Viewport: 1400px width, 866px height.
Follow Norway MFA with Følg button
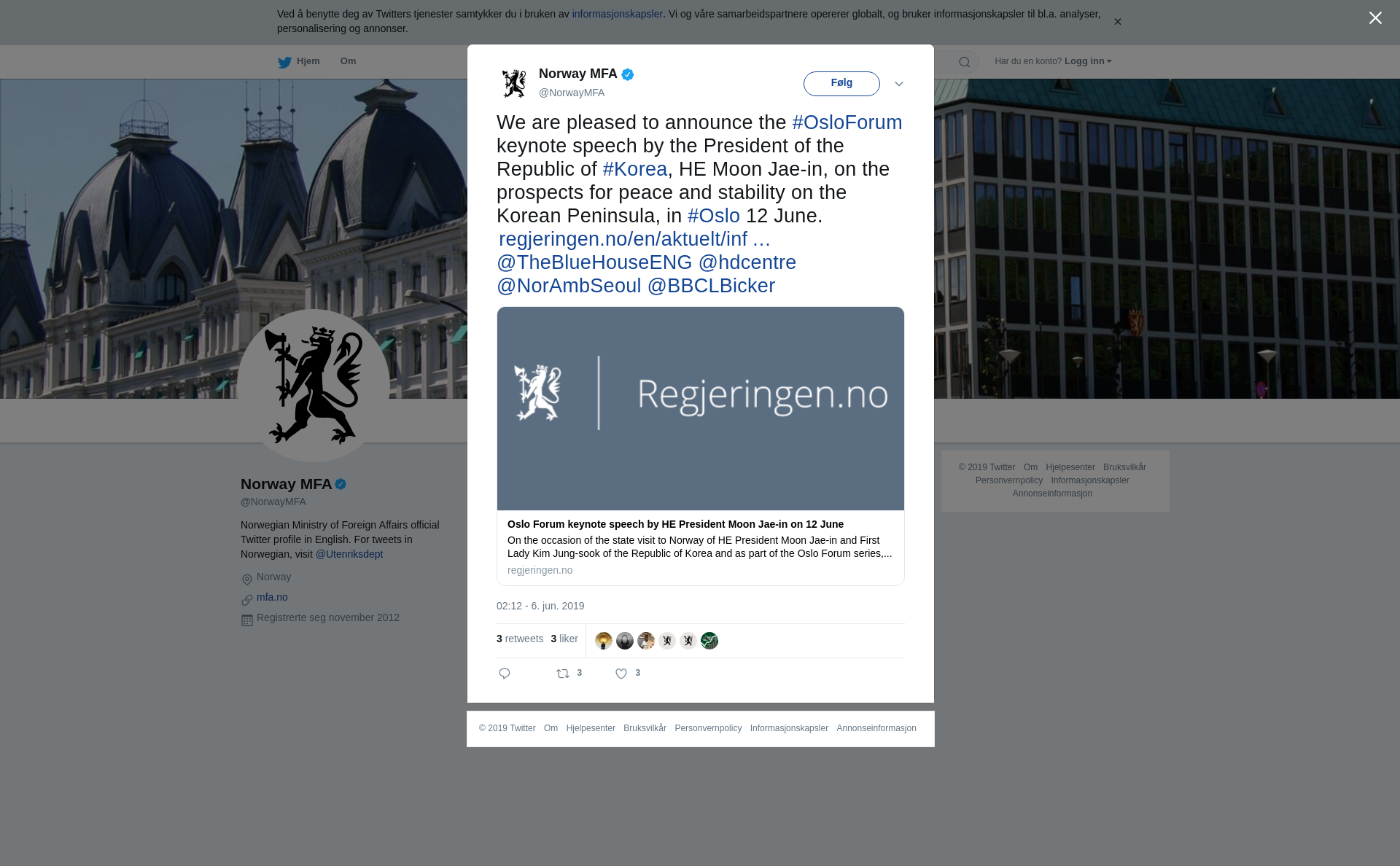point(841,83)
